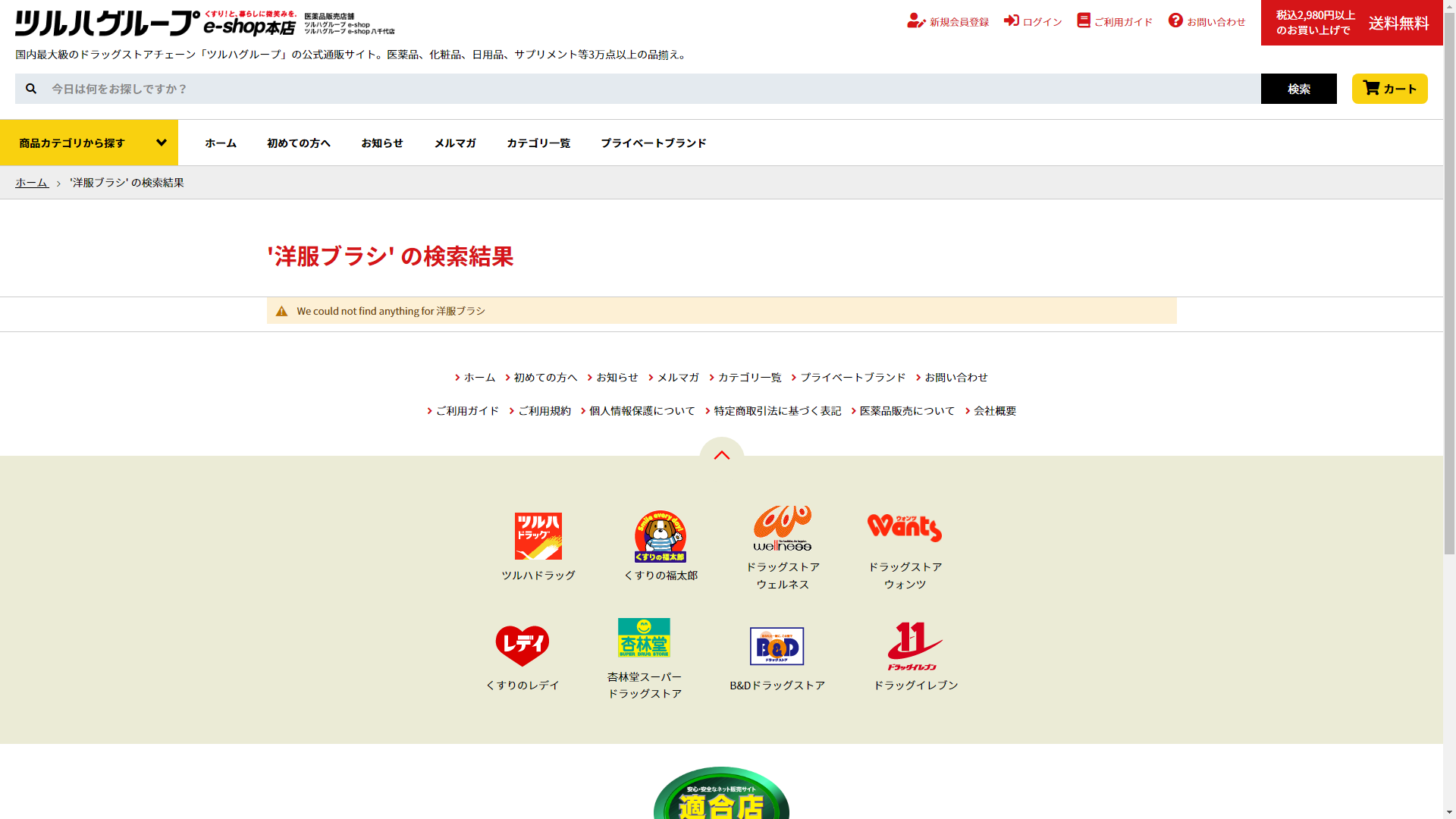
Task: Click the Tsuruha Drug store logo
Action: pyautogui.click(x=538, y=536)
